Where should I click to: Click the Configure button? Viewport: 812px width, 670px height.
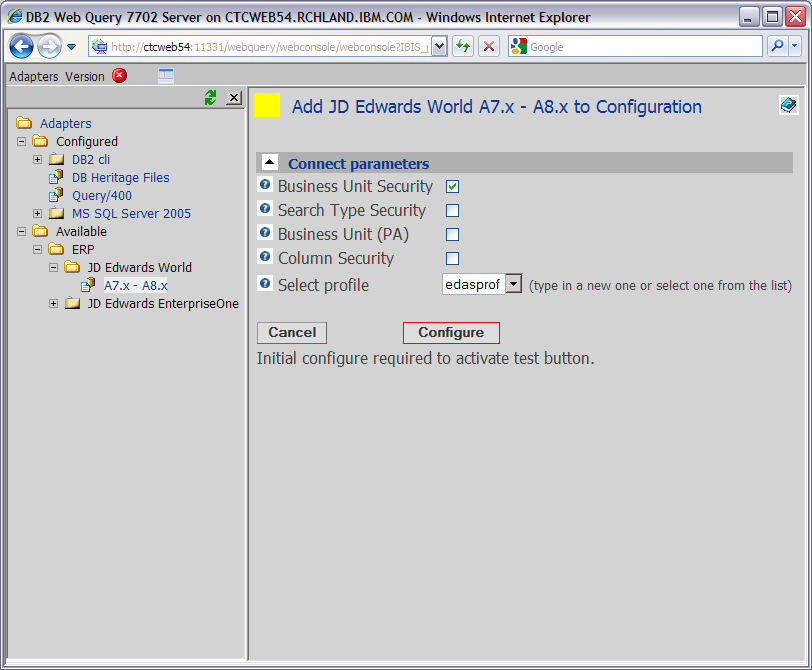pyautogui.click(x=451, y=332)
